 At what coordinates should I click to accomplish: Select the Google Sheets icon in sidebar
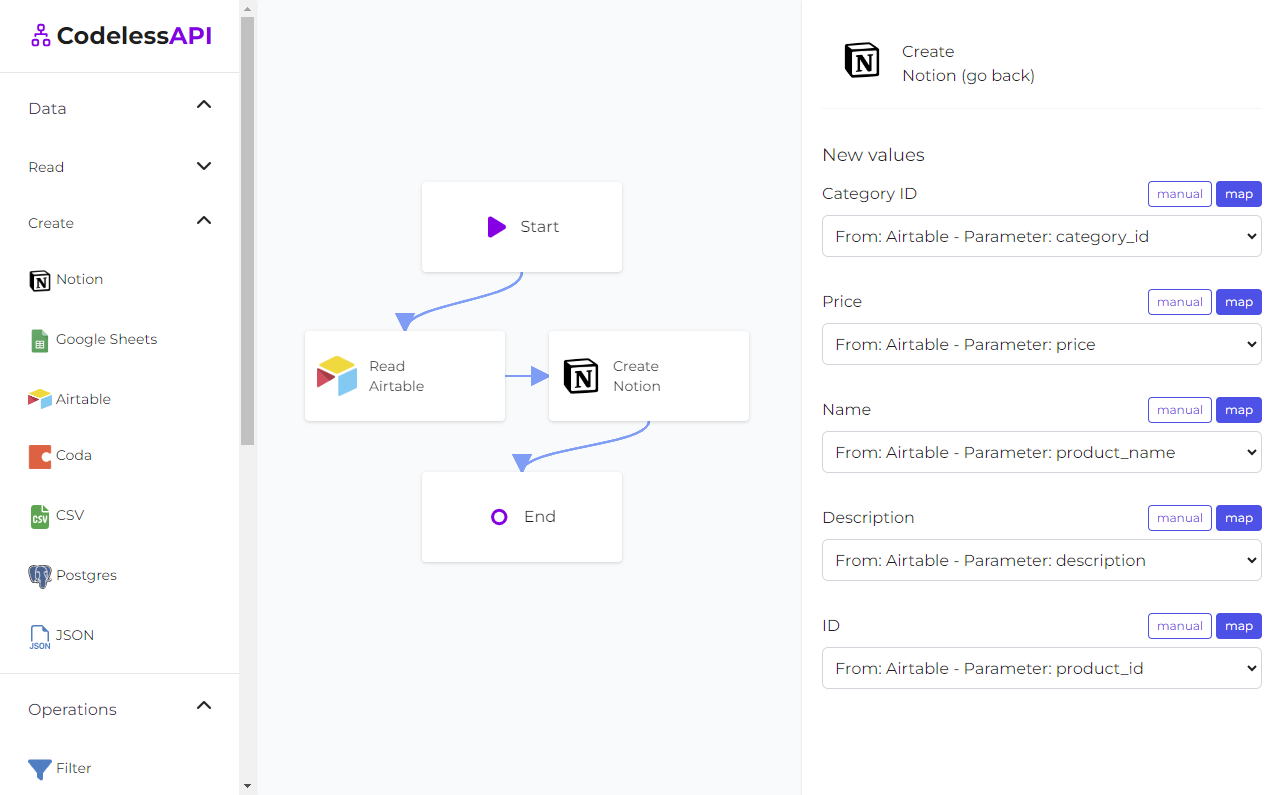pos(40,340)
